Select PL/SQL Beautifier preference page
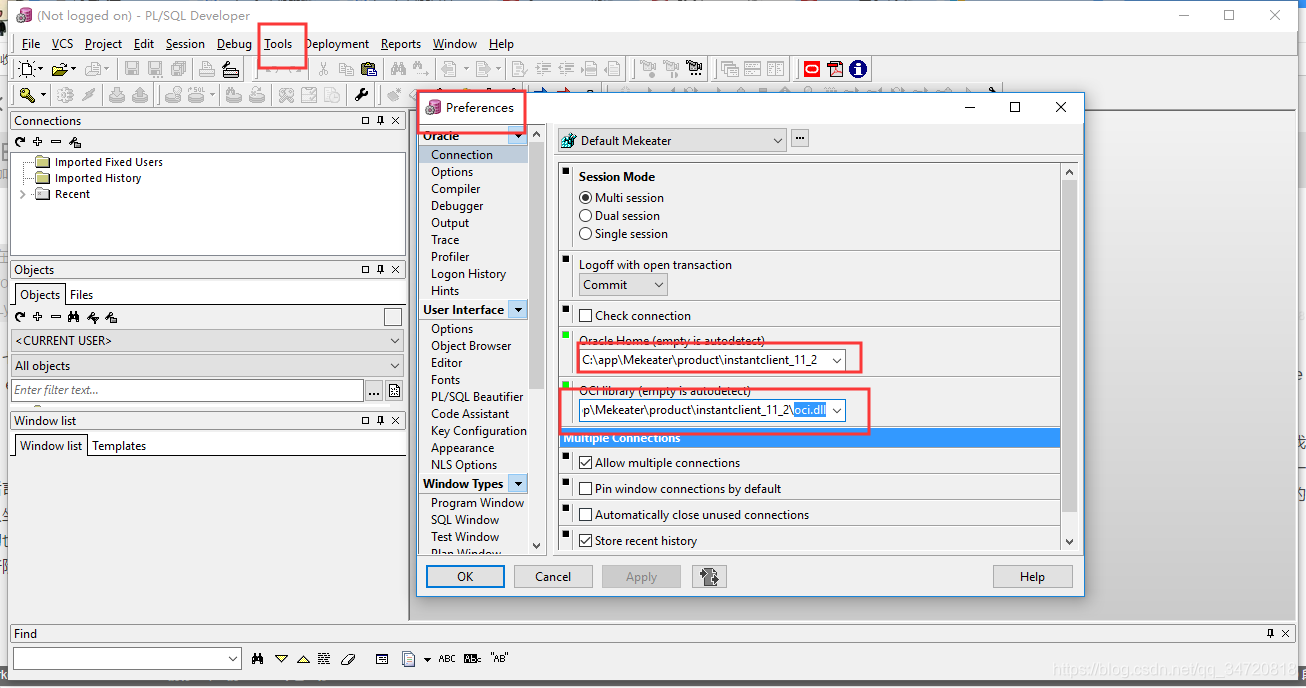The image size is (1306, 688). pos(477,397)
